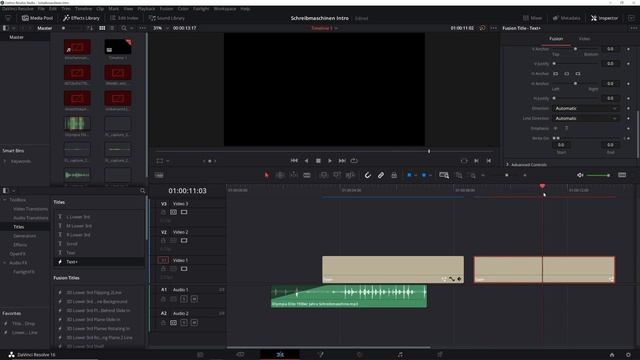Image resolution: width=640 pixels, height=360 pixels.
Task: Open the Workspace menu
Action: (x=224, y=9)
